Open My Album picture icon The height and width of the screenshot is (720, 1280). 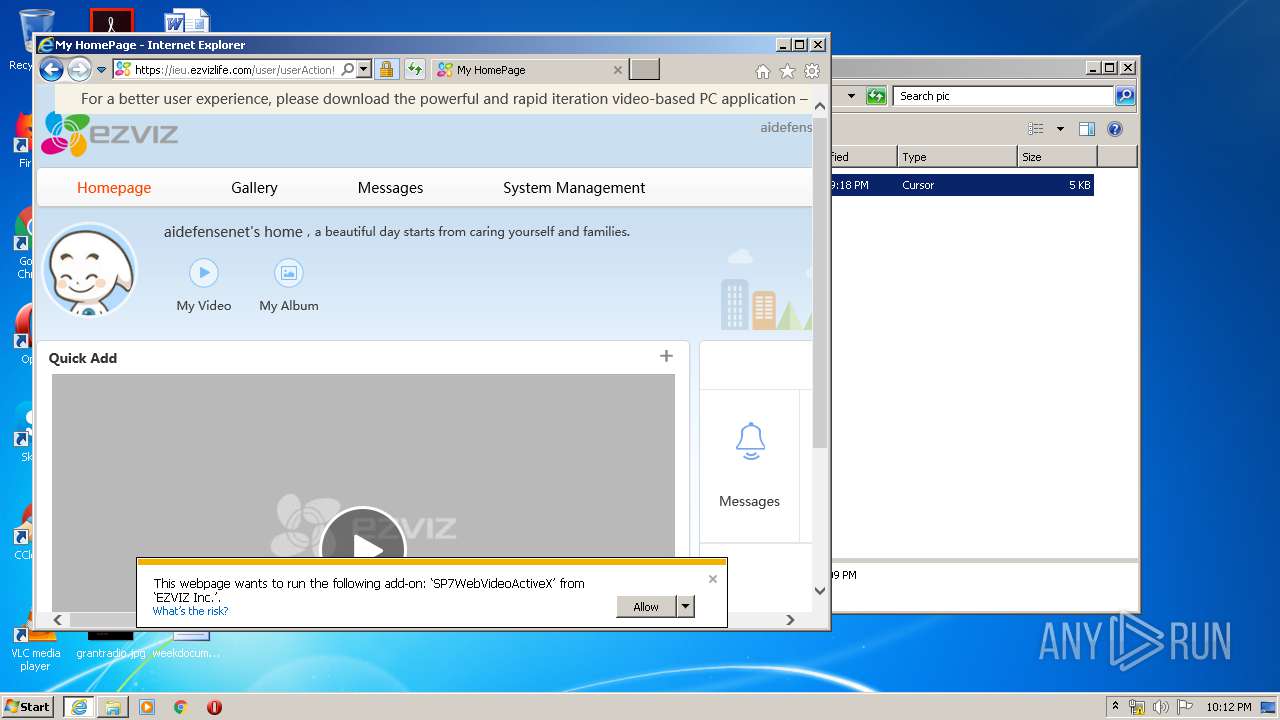tap(289, 272)
